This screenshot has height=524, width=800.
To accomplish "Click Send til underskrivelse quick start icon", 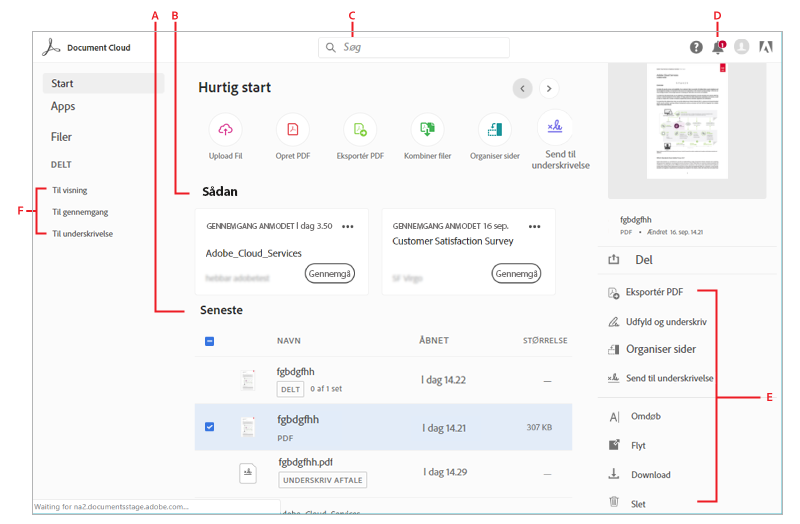I will [x=556, y=126].
